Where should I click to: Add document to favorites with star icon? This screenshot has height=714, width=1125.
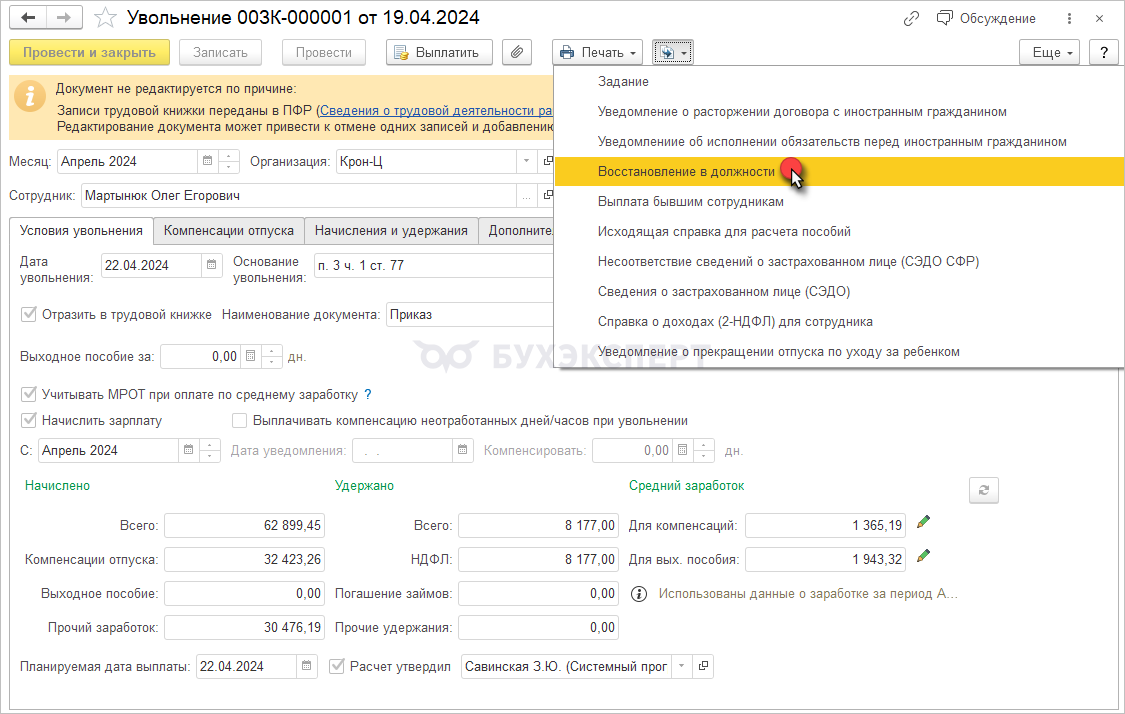[x=103, y=18]
